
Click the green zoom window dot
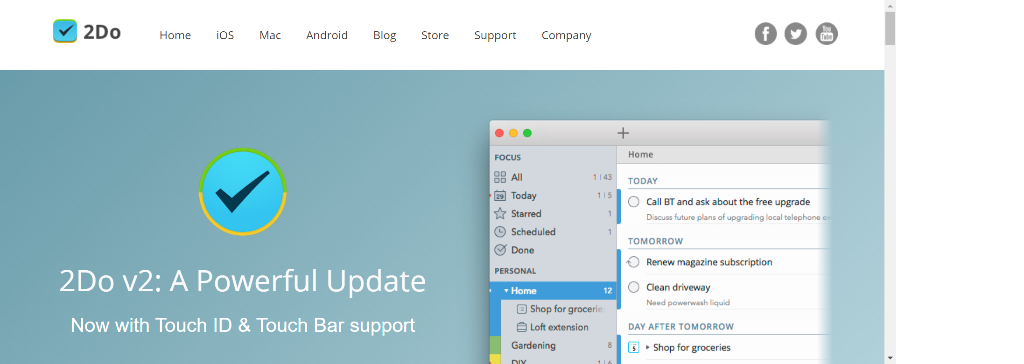tap(527, 133)
